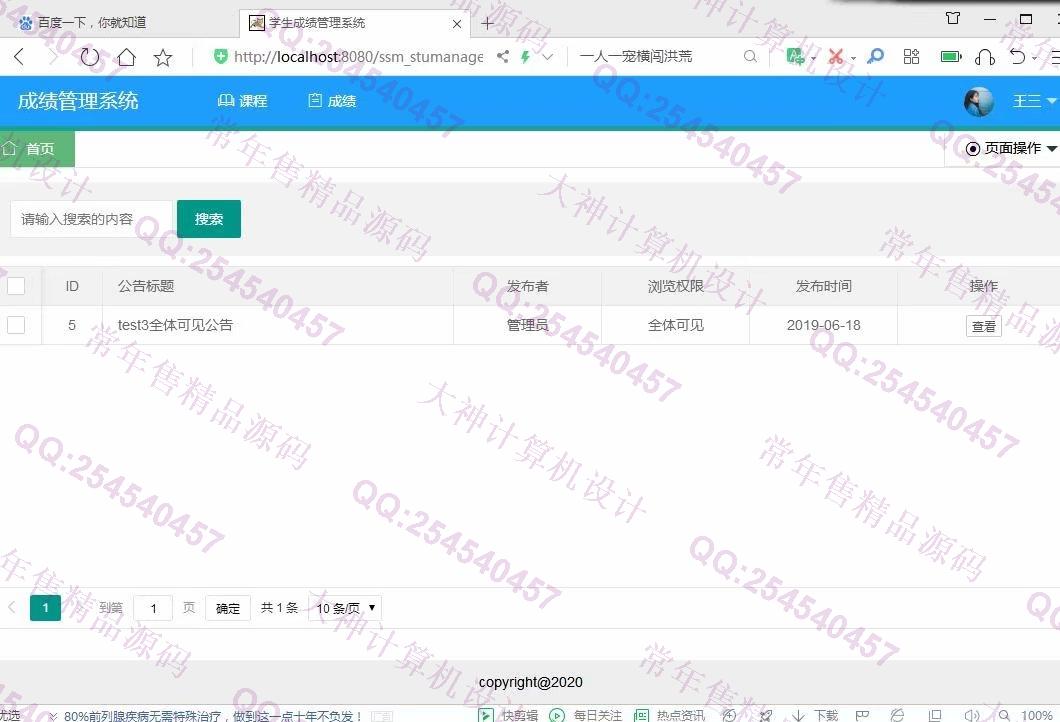
Task: Click the share icon in address bar
Action: [502, 57]
